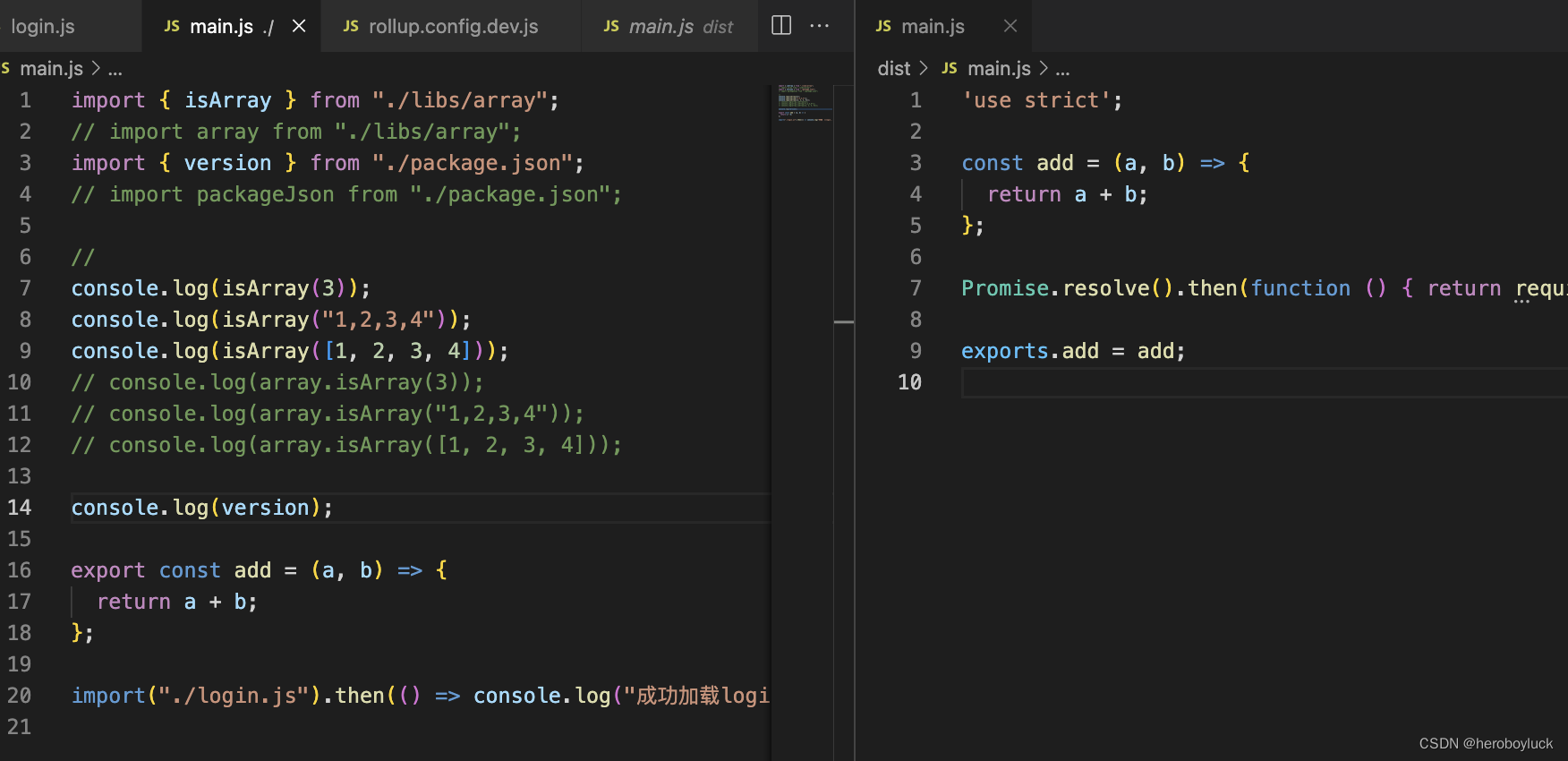Viewport: 1568px width, 761px height.
Task: Click the isArray import on line 1
Action: coord(228,100)
